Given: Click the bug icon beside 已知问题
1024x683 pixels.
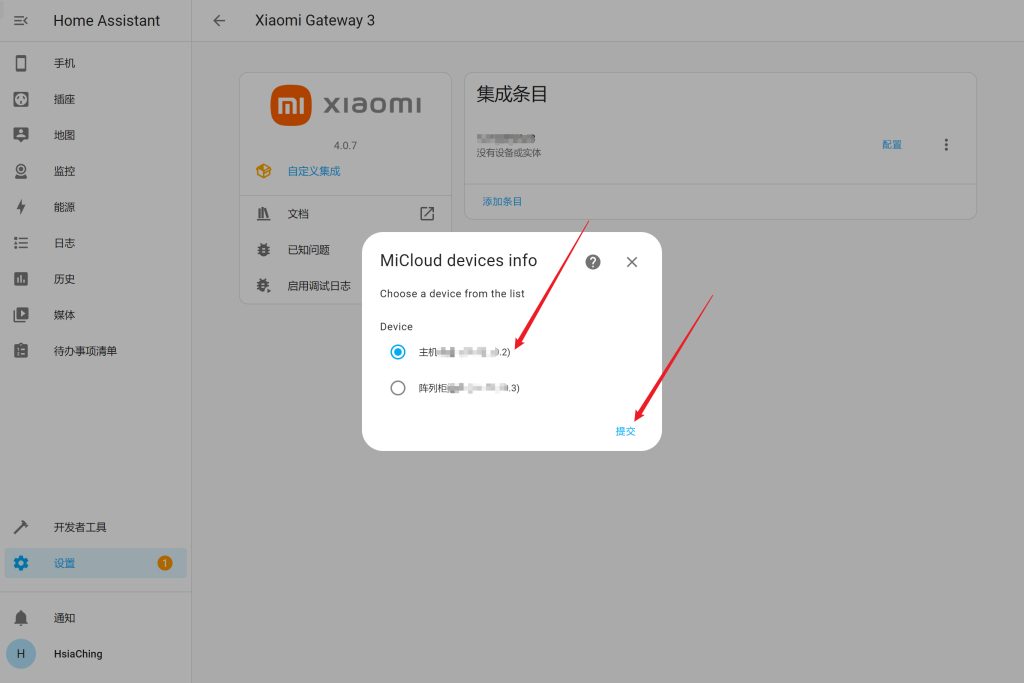Looking at the screenshot, I should coord(264,249).
